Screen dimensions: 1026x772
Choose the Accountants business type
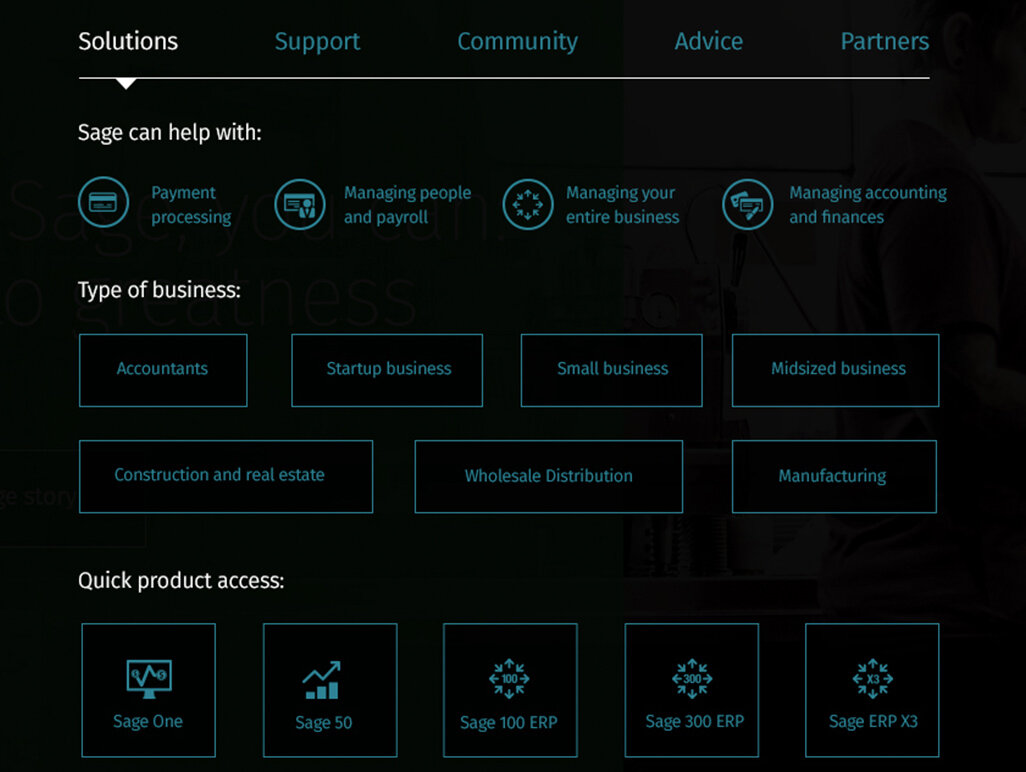point(163,370)
